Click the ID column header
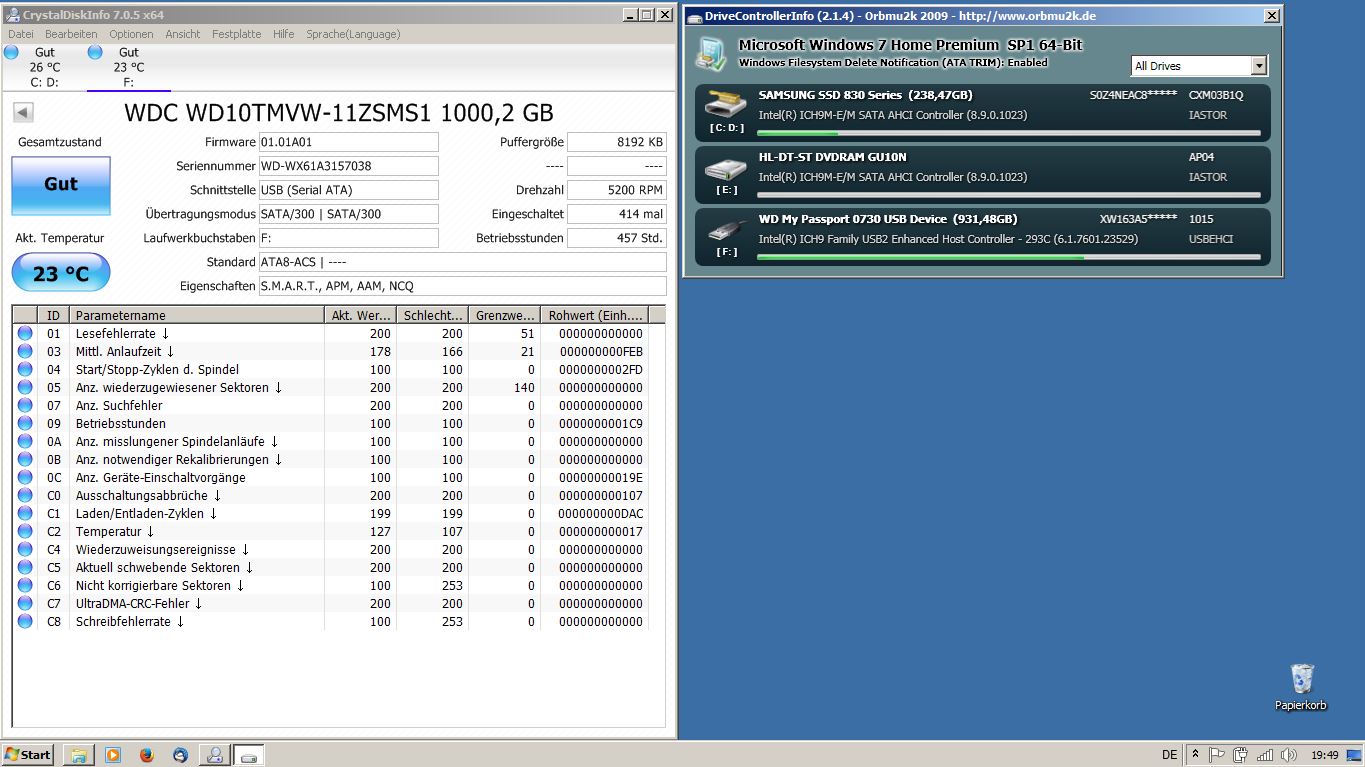Viewport: 1365px width, 767px height. (x=54, y=315)
